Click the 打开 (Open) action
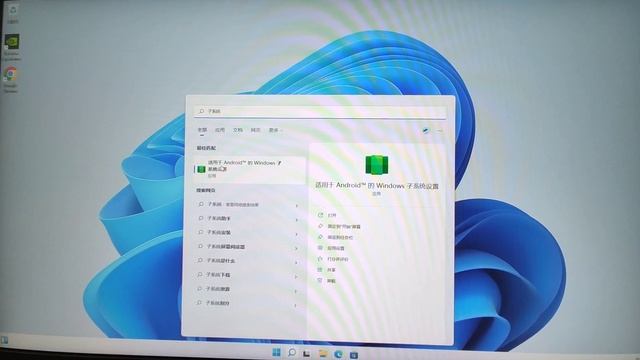Image resolution: width=640 pixels, height=360 pixels. click(x=331, y=215)
